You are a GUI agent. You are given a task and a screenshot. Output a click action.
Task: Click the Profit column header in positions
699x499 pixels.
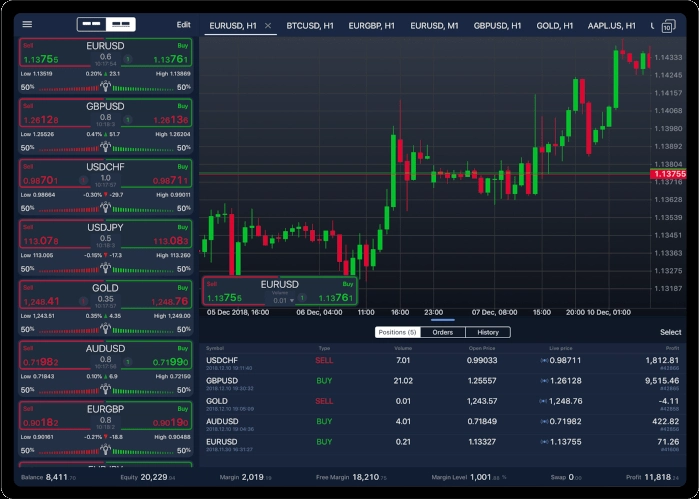pos(673,348)
